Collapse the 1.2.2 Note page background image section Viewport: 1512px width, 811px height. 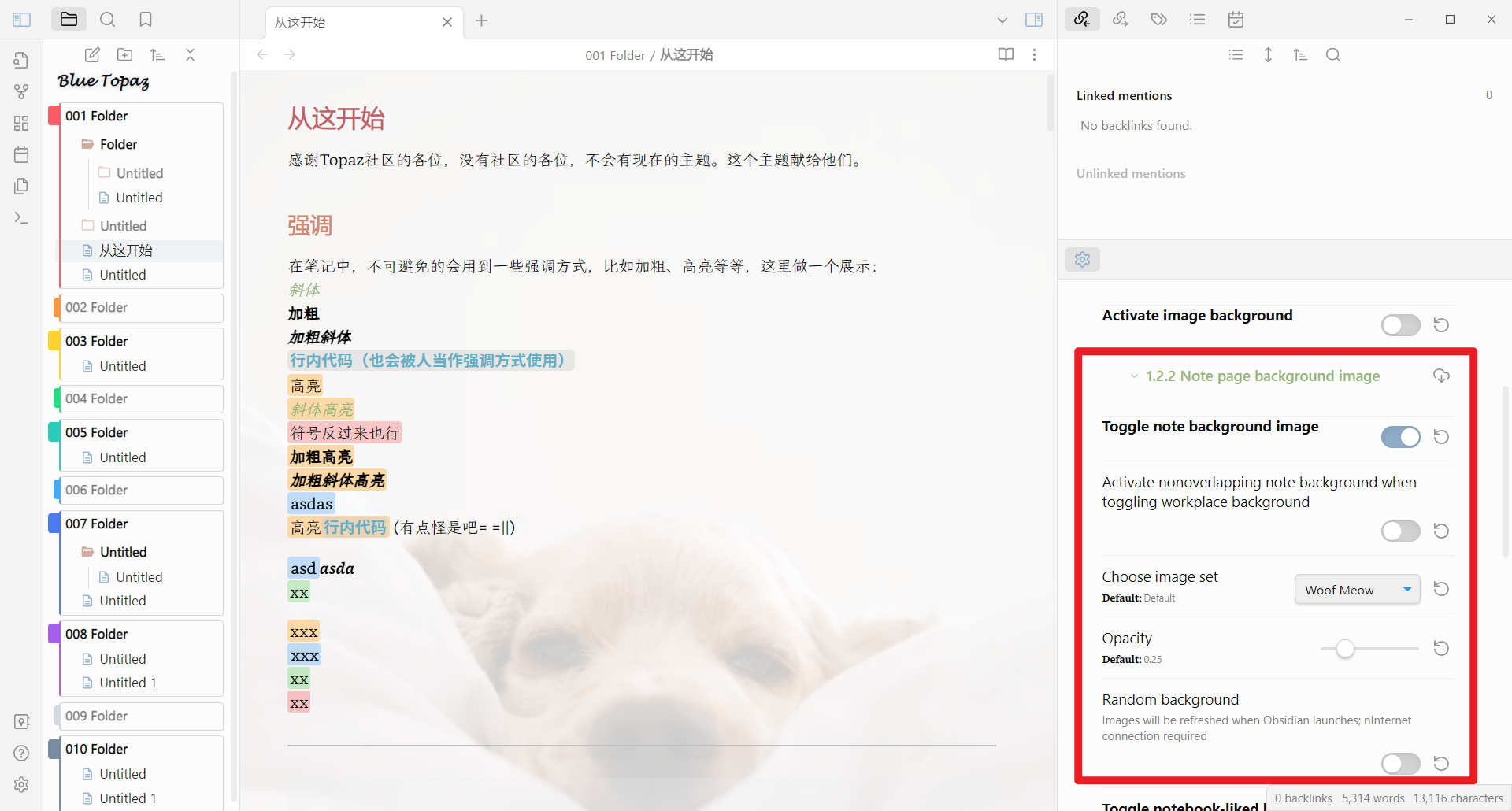click(1134, 376)
